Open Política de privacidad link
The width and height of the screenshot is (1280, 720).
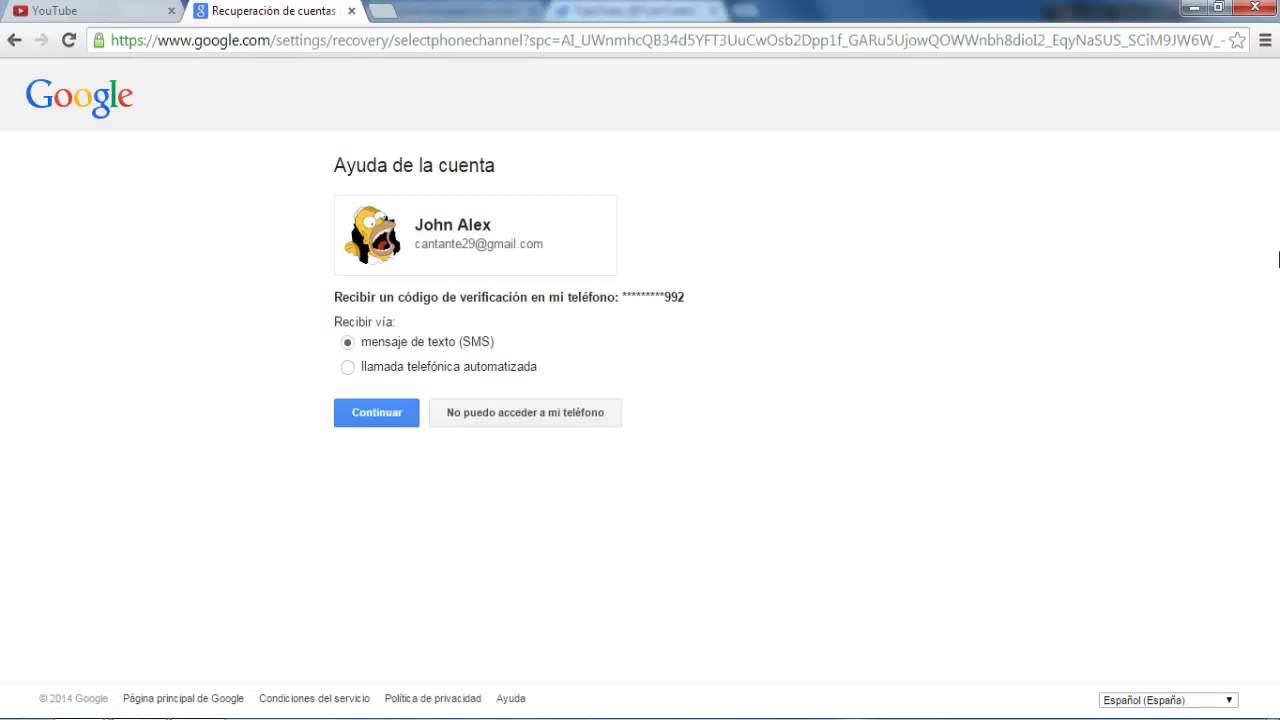pyautogui.click(x=433, y=699)
